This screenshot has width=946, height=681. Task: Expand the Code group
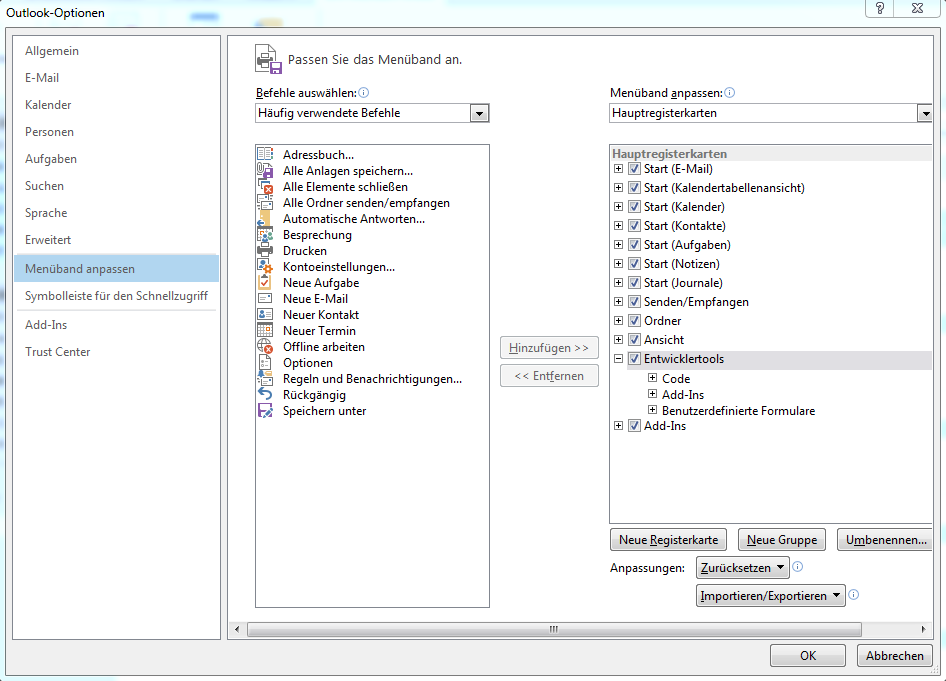pyautogui.click(x=652, y=378)
